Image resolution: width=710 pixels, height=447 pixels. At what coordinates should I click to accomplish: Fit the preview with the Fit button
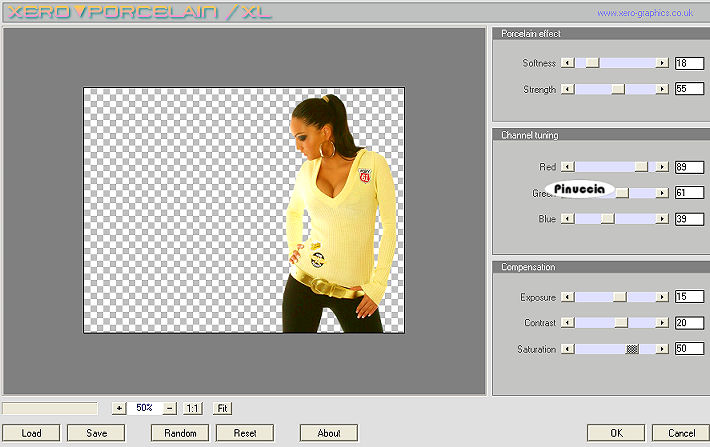coord(222,409)
